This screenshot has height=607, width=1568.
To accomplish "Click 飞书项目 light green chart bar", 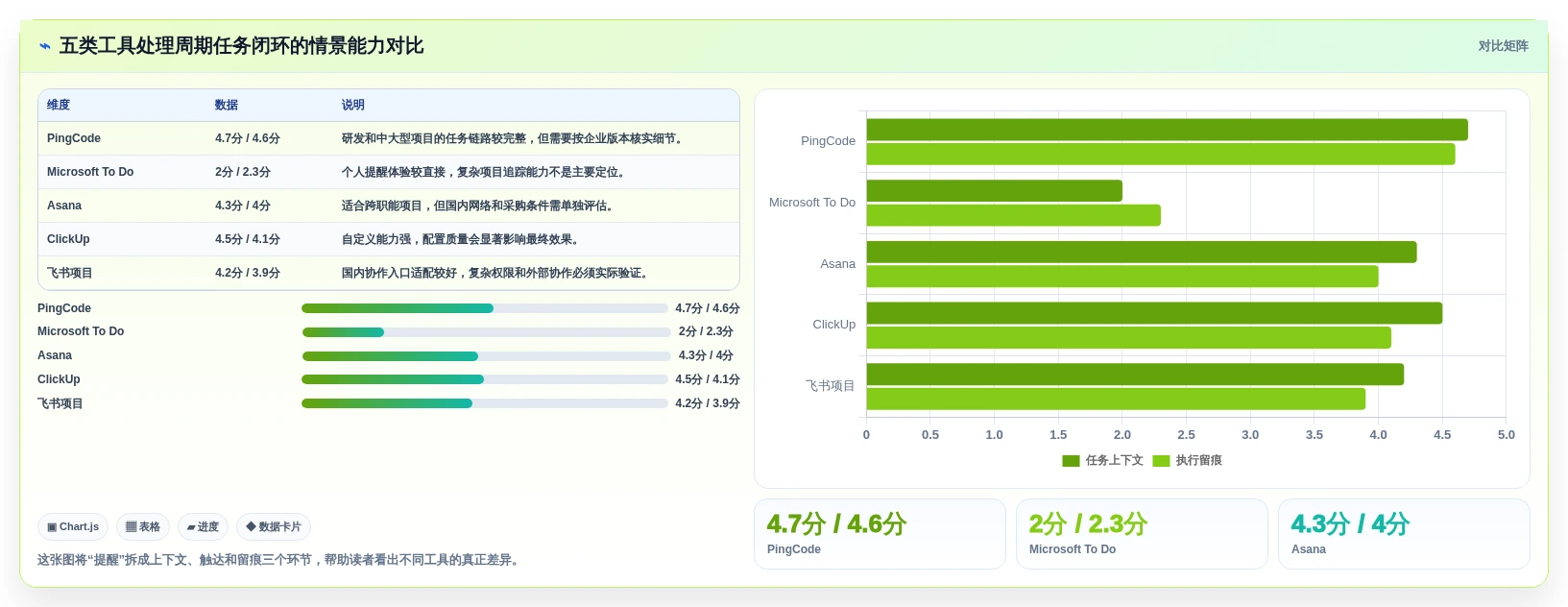I will click(1116, 399).
